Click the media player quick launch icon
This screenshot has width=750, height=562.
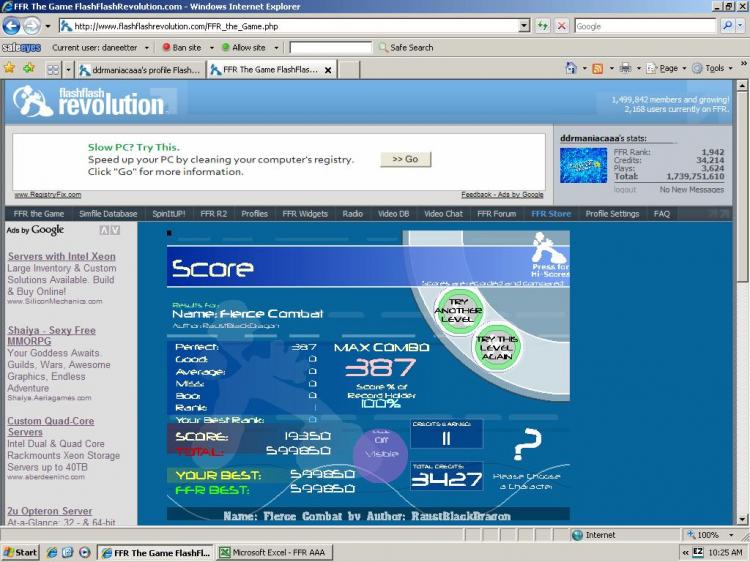tap(84, 552)
